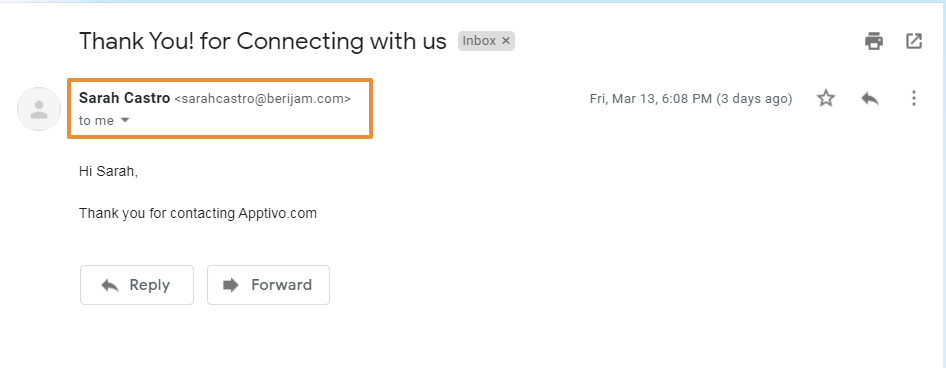Click Sarah Castro's profile avatar
This screenshot has height=368, width=946.
point(39,109)
